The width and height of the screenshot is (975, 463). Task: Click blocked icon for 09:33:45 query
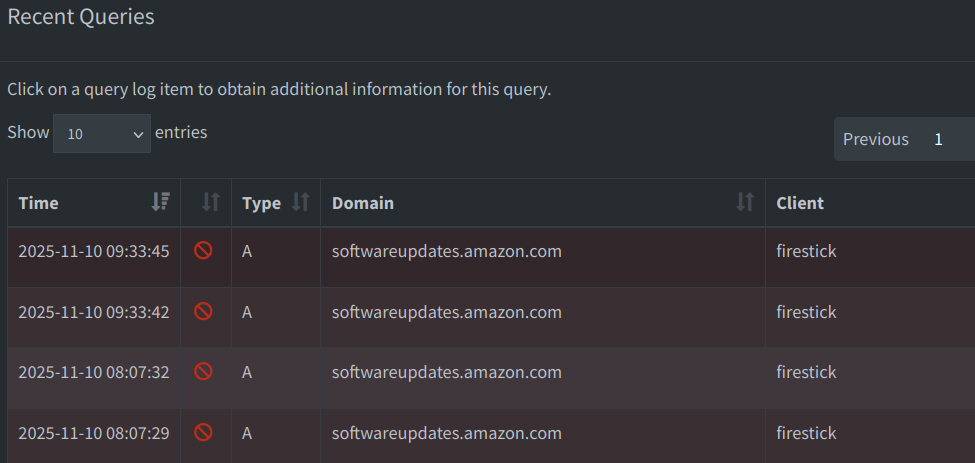tap(203, 252)
